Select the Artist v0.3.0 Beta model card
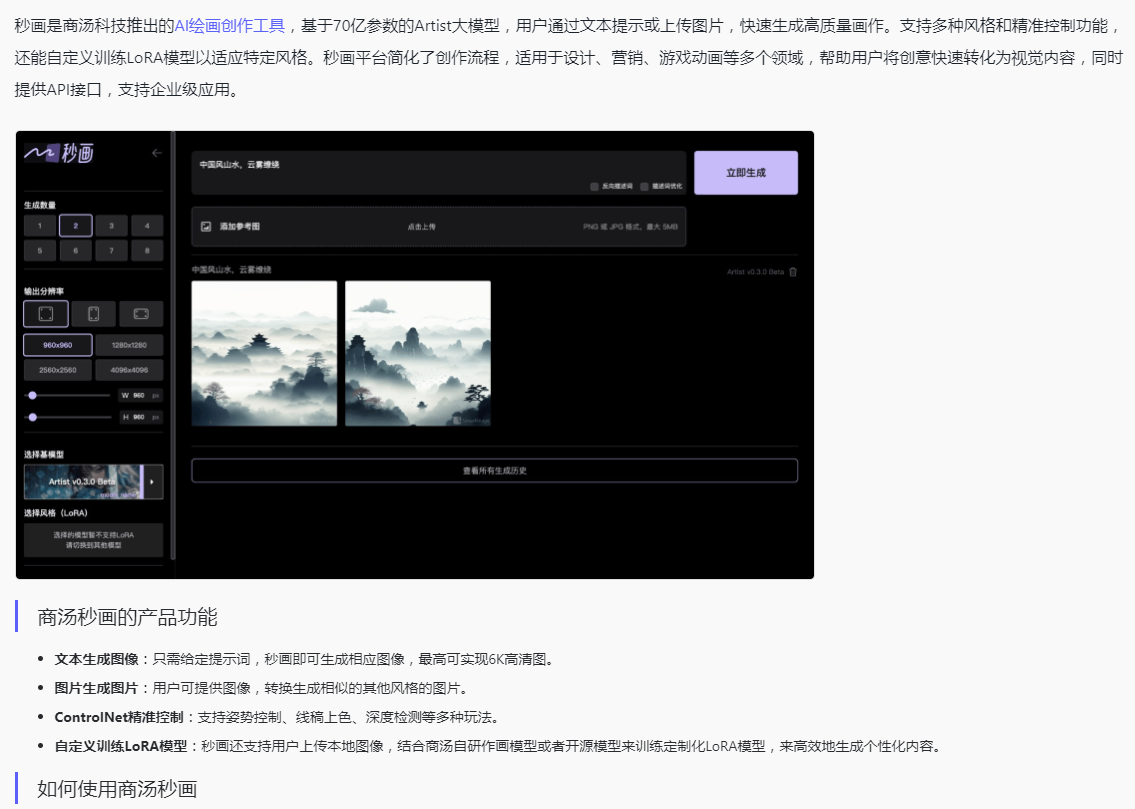The width and height of the screenshot is (1135, 809). [83, 482]
